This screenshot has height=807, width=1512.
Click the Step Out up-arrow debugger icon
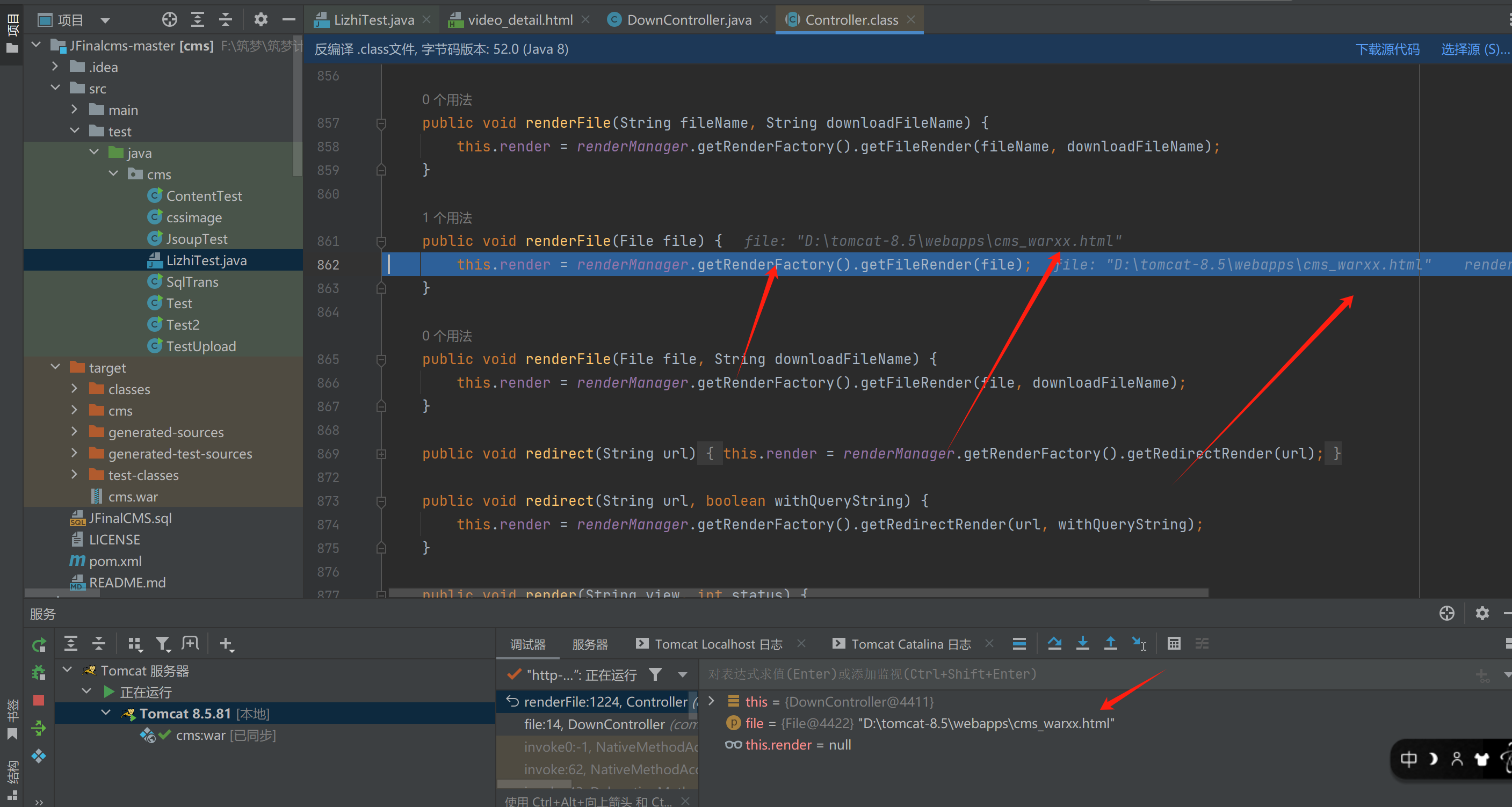tap(1111, 644)
